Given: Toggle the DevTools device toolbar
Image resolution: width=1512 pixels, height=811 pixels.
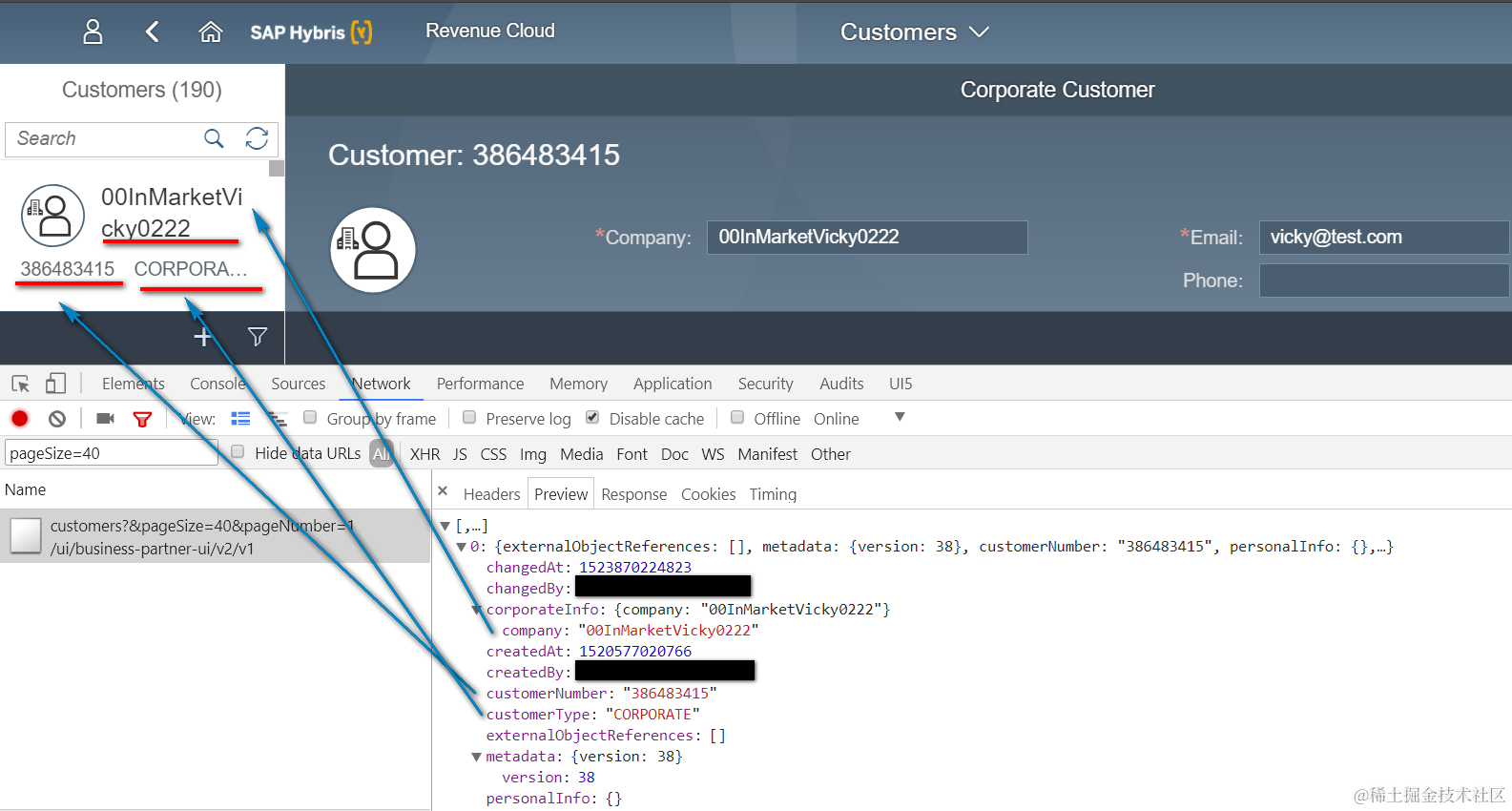Looking at the screenshot, I should pos(56,384).
